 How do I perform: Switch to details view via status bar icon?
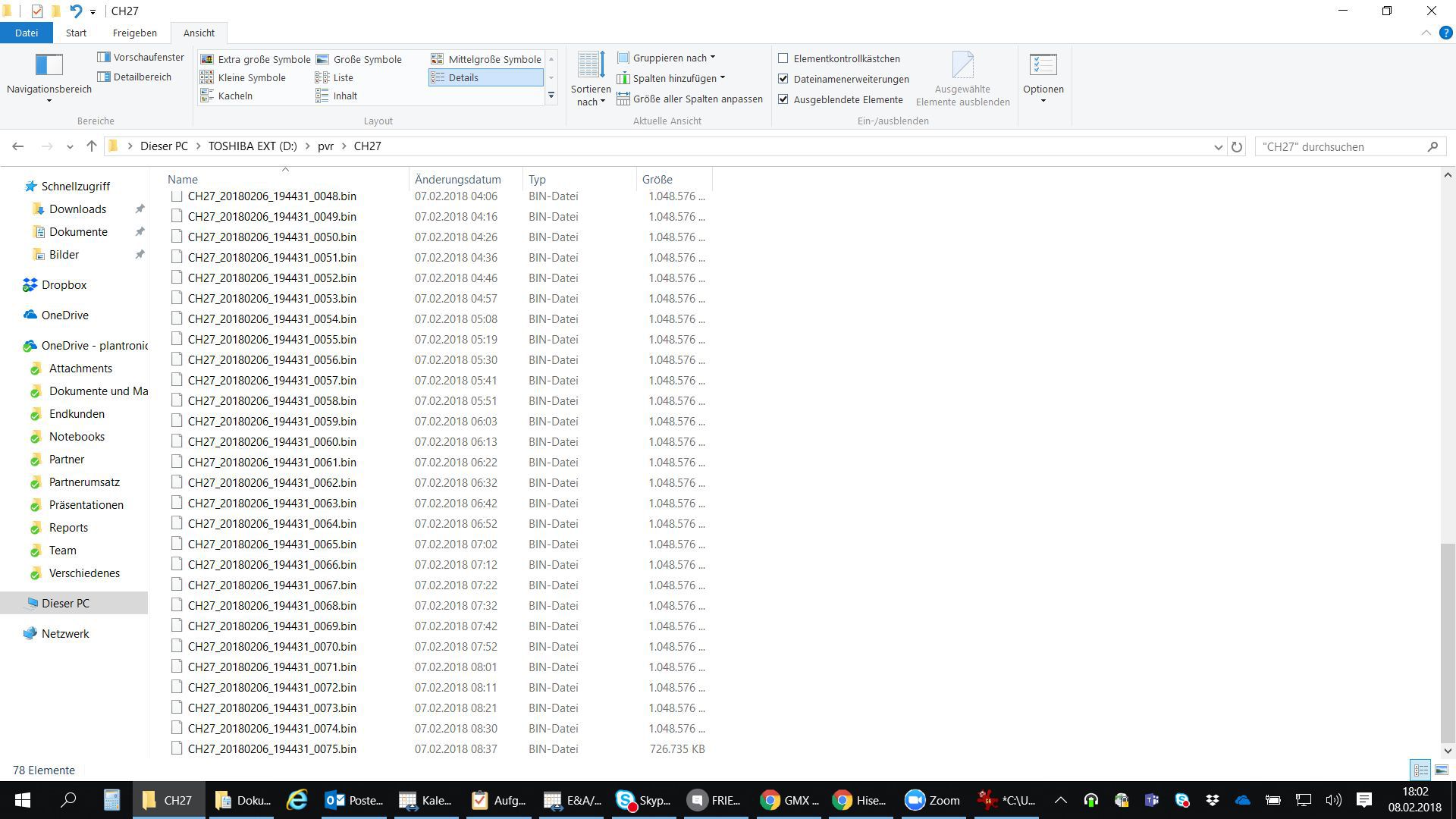(x=1420, y=770)
